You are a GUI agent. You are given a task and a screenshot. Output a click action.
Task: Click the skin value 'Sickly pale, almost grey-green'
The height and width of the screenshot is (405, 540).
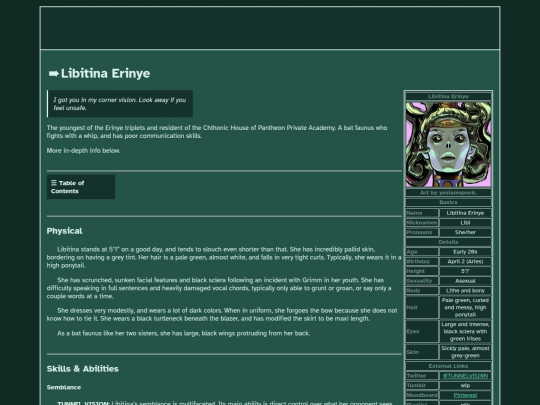coord(465,352)
